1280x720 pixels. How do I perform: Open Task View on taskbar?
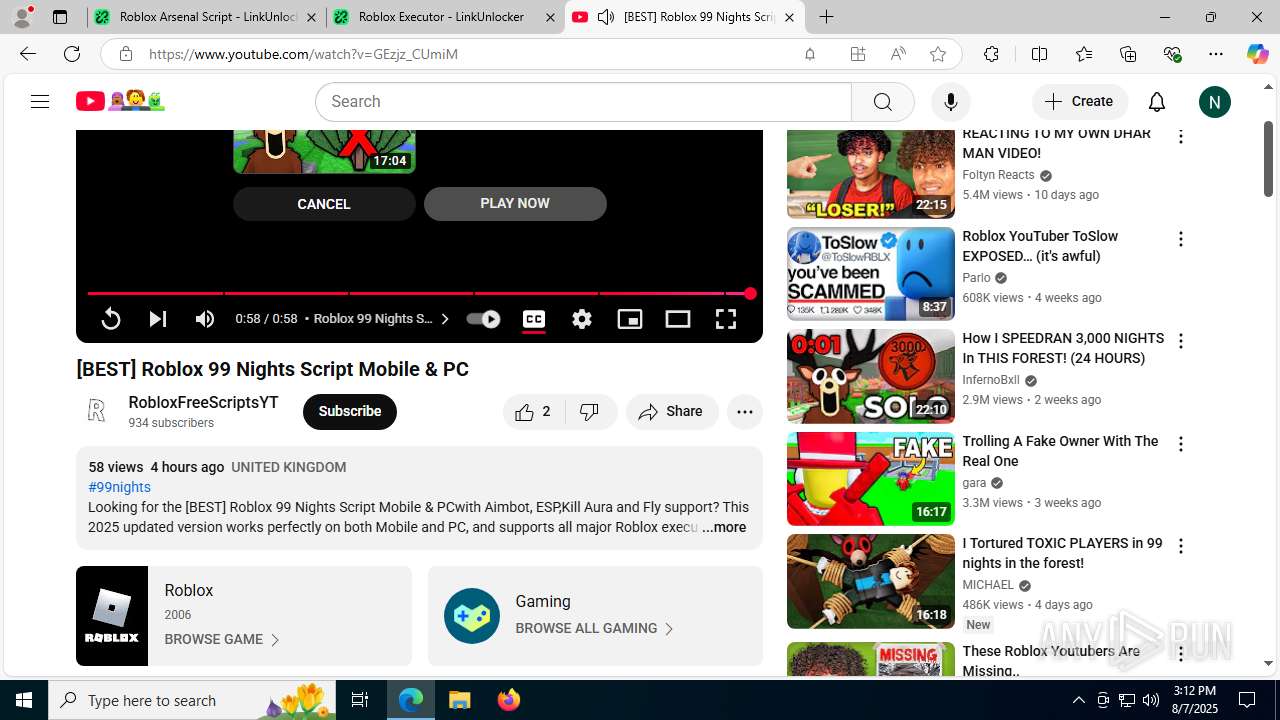pos(360,700)
